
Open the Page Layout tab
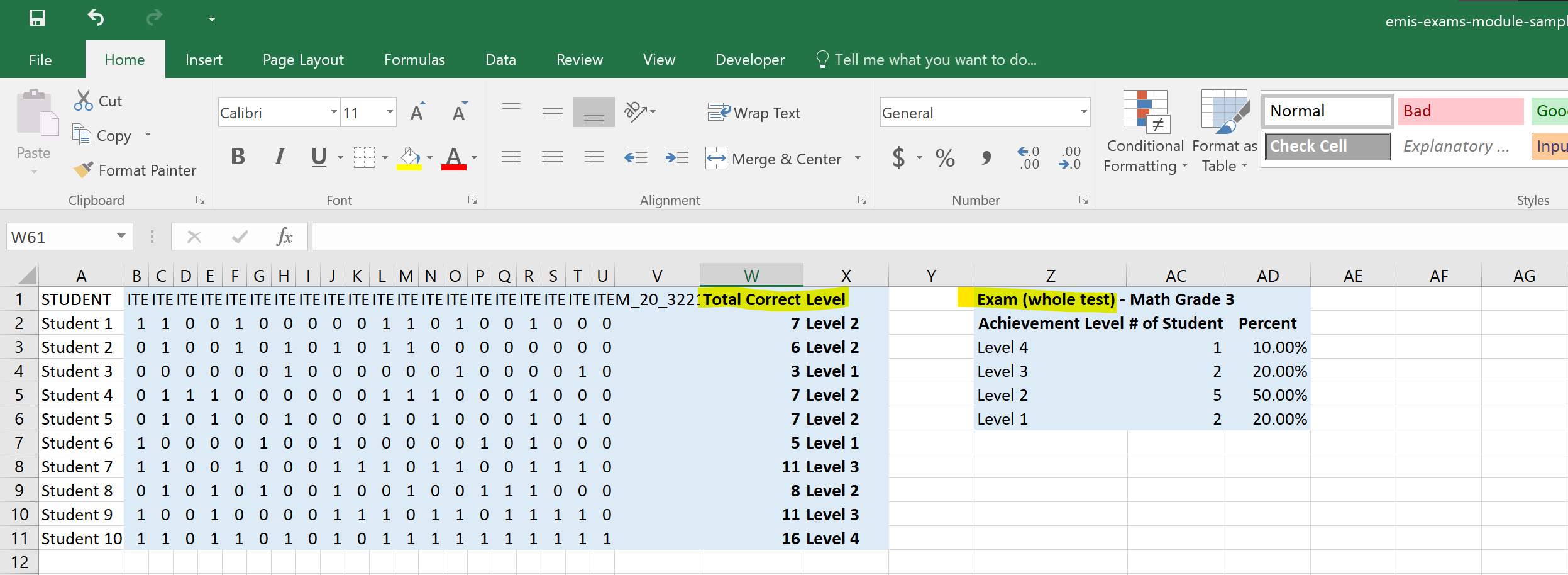point(303,60)
